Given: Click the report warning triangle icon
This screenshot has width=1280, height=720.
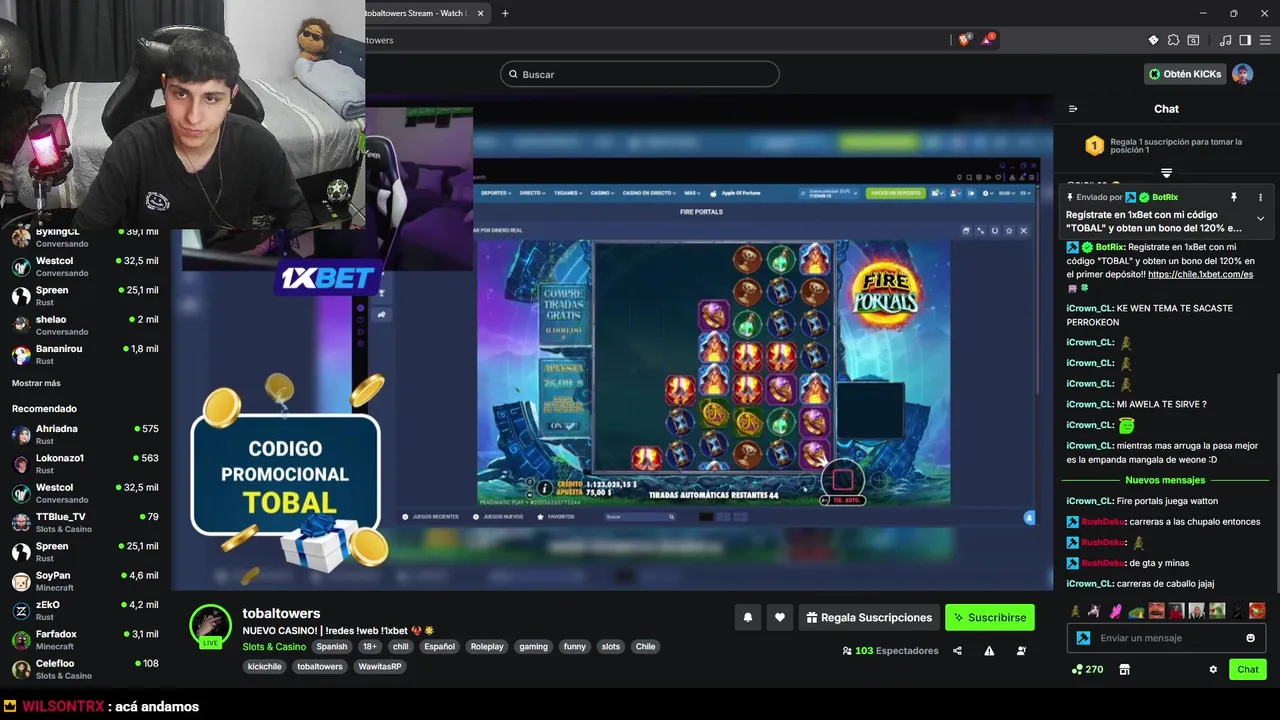Looking at the screenshot, I should pos(989,651).
